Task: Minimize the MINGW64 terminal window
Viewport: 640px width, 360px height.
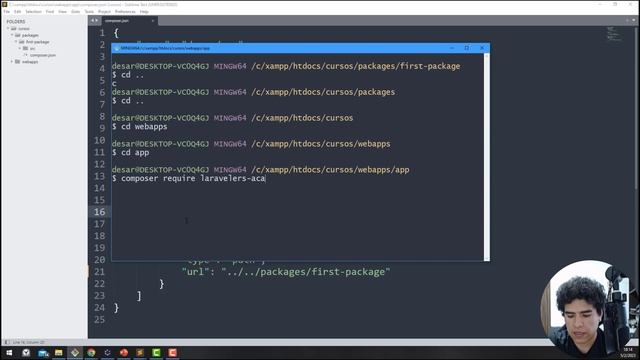Action: point(452,48)
